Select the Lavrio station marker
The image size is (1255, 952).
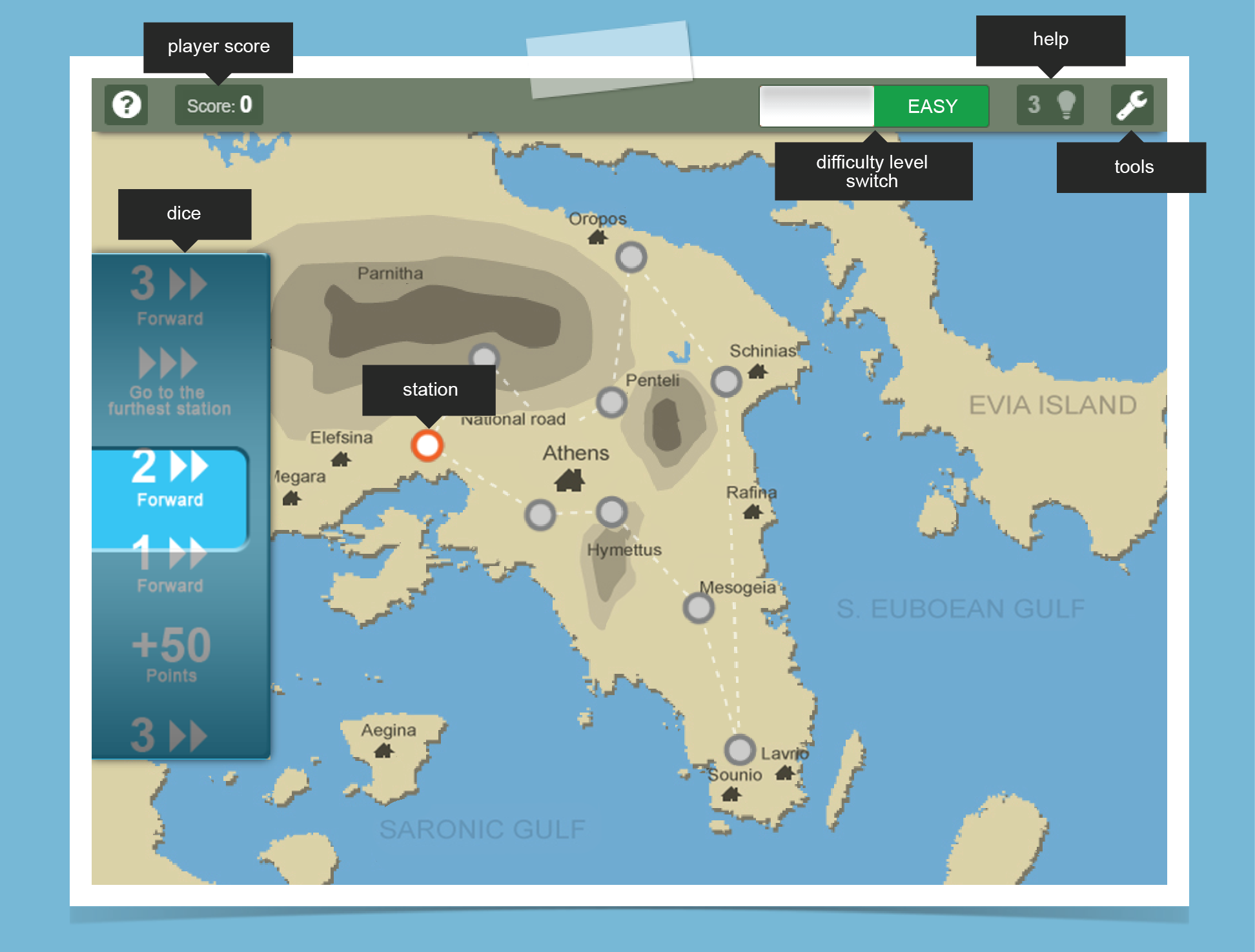point(739,750)
